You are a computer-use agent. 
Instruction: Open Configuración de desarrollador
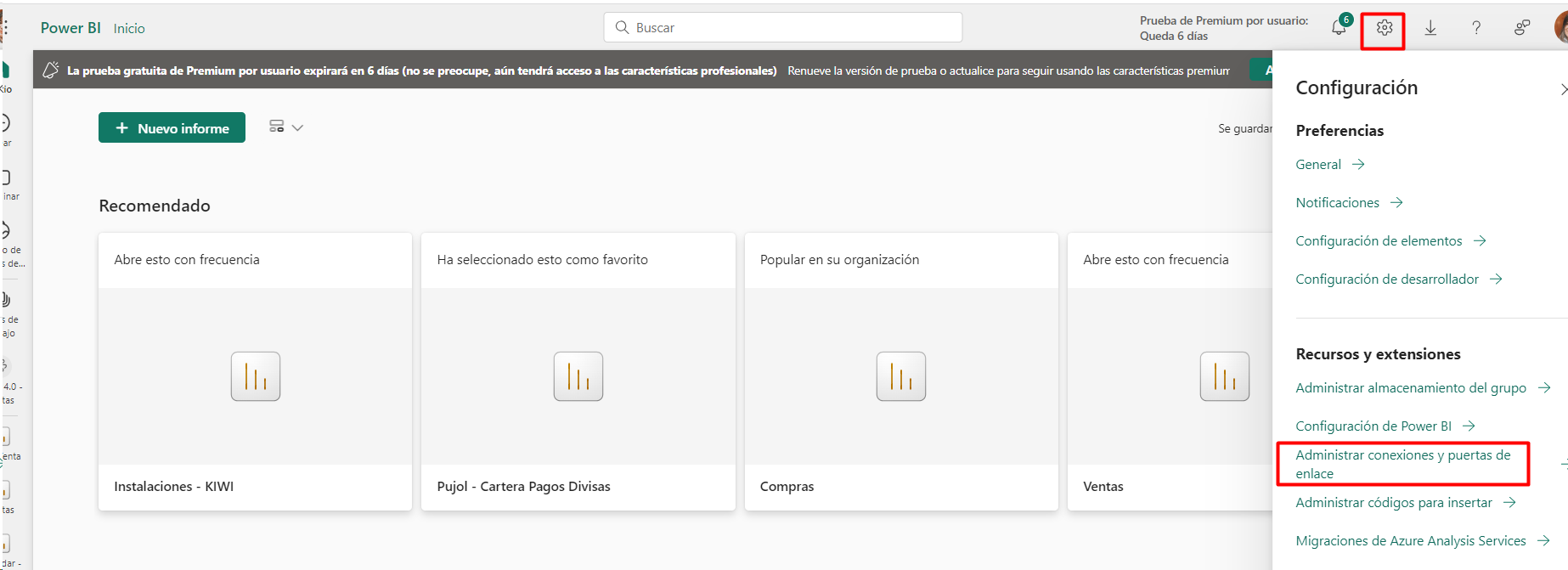click(x=1399, y=279)
